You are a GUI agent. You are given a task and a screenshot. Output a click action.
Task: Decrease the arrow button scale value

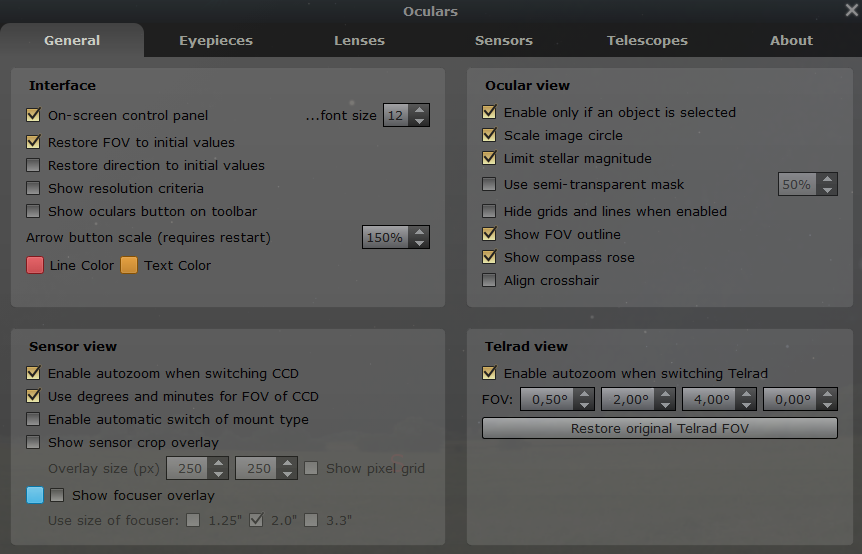tap(419, 243)
